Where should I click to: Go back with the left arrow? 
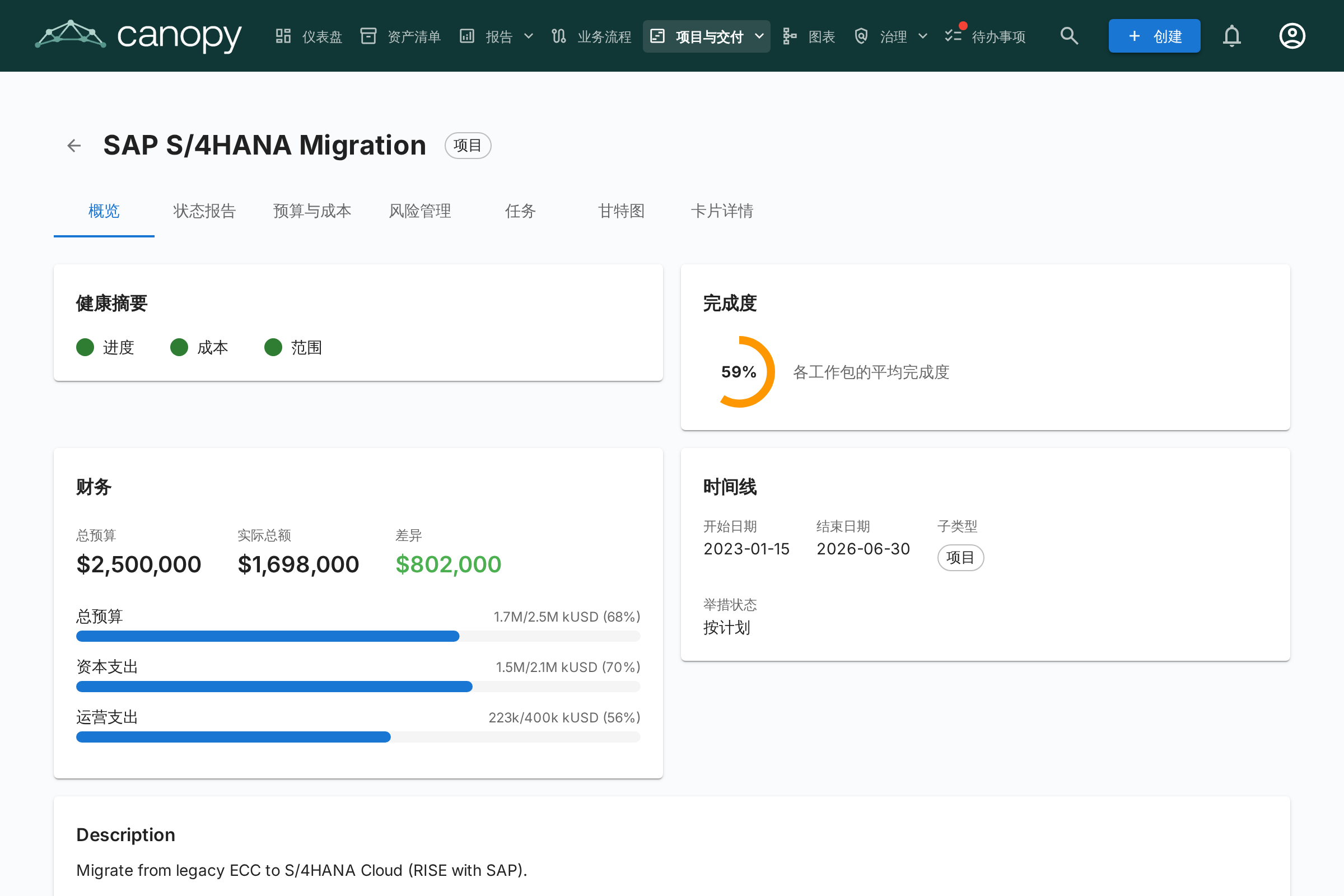(x=74, y=146)
